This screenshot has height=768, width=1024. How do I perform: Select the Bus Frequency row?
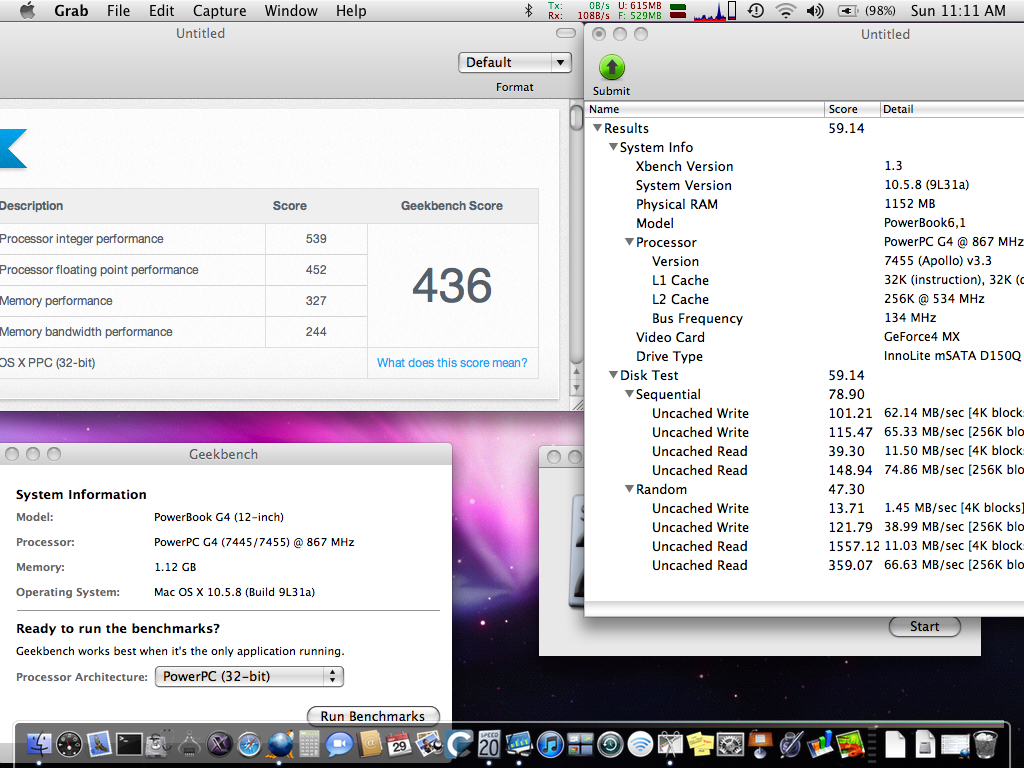(x=805, y=318)
